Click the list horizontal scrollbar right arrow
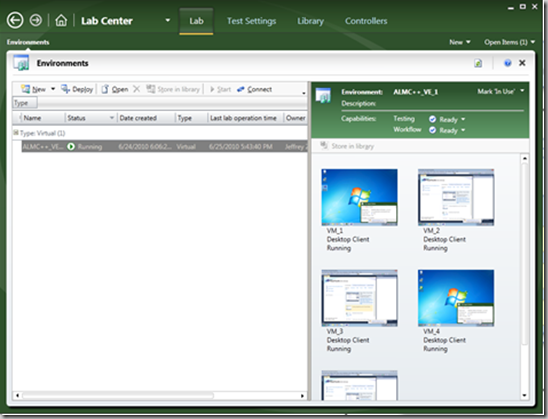 (x=303, y=396)
